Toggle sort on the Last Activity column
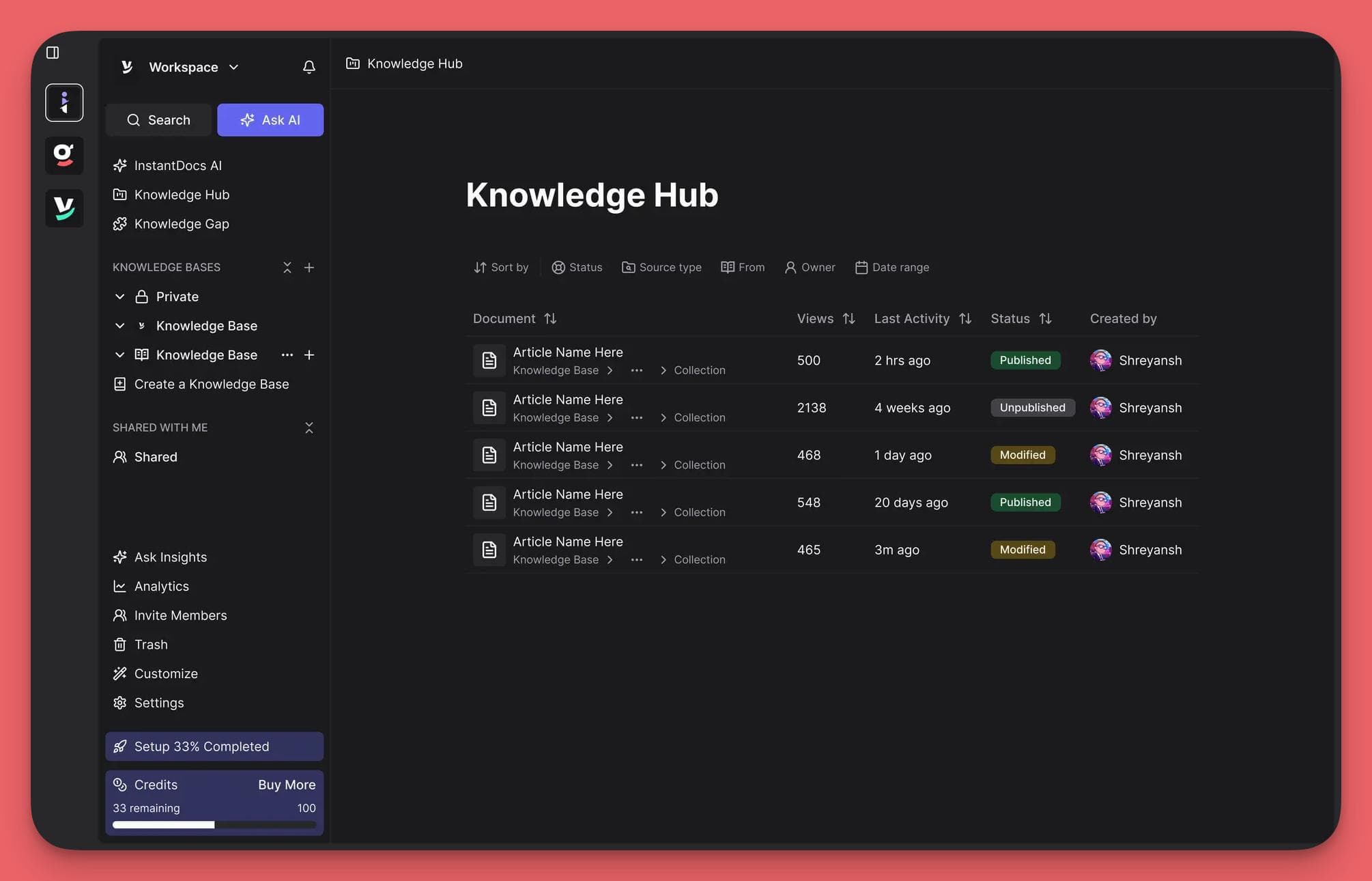Viewport: 1372px width, 881px height. tap(964, 318)
